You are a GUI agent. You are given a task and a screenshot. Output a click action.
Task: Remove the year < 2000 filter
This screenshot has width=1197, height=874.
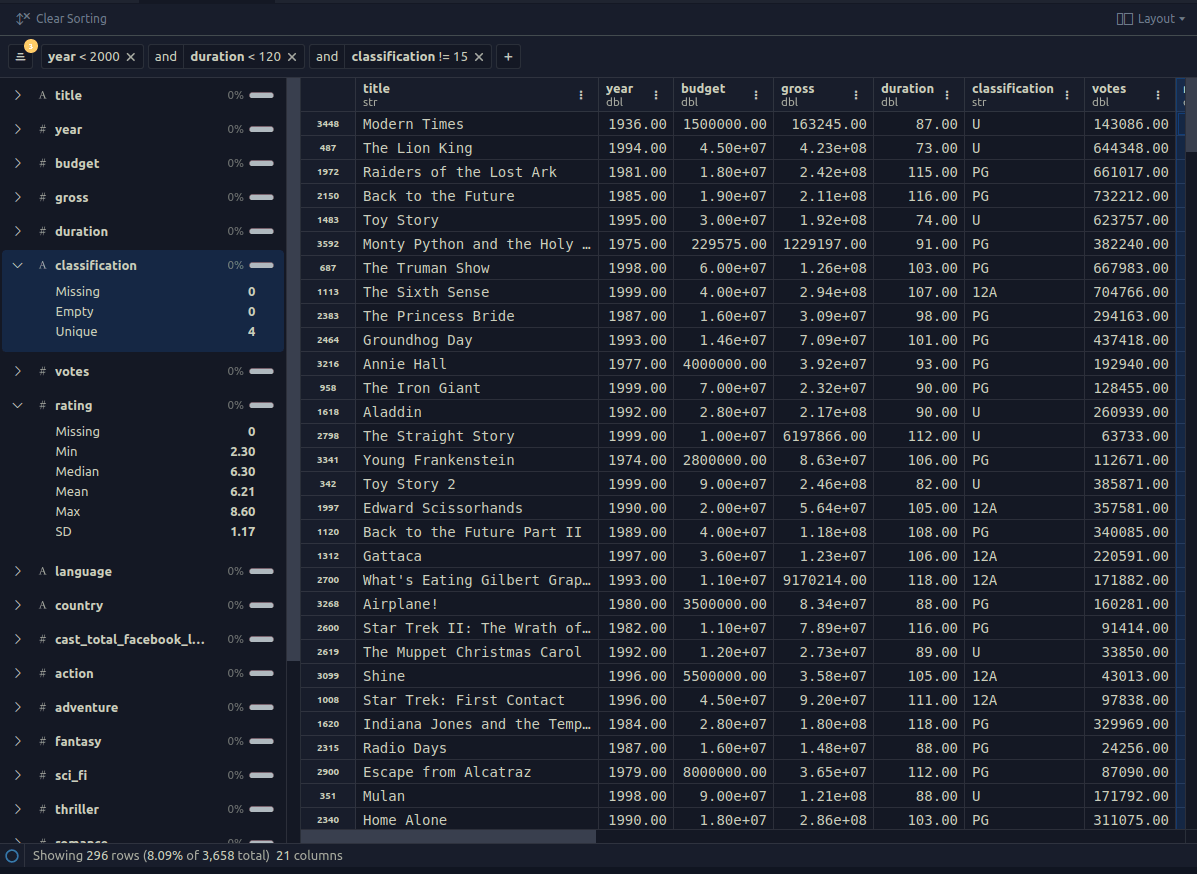tap(131, 57)
